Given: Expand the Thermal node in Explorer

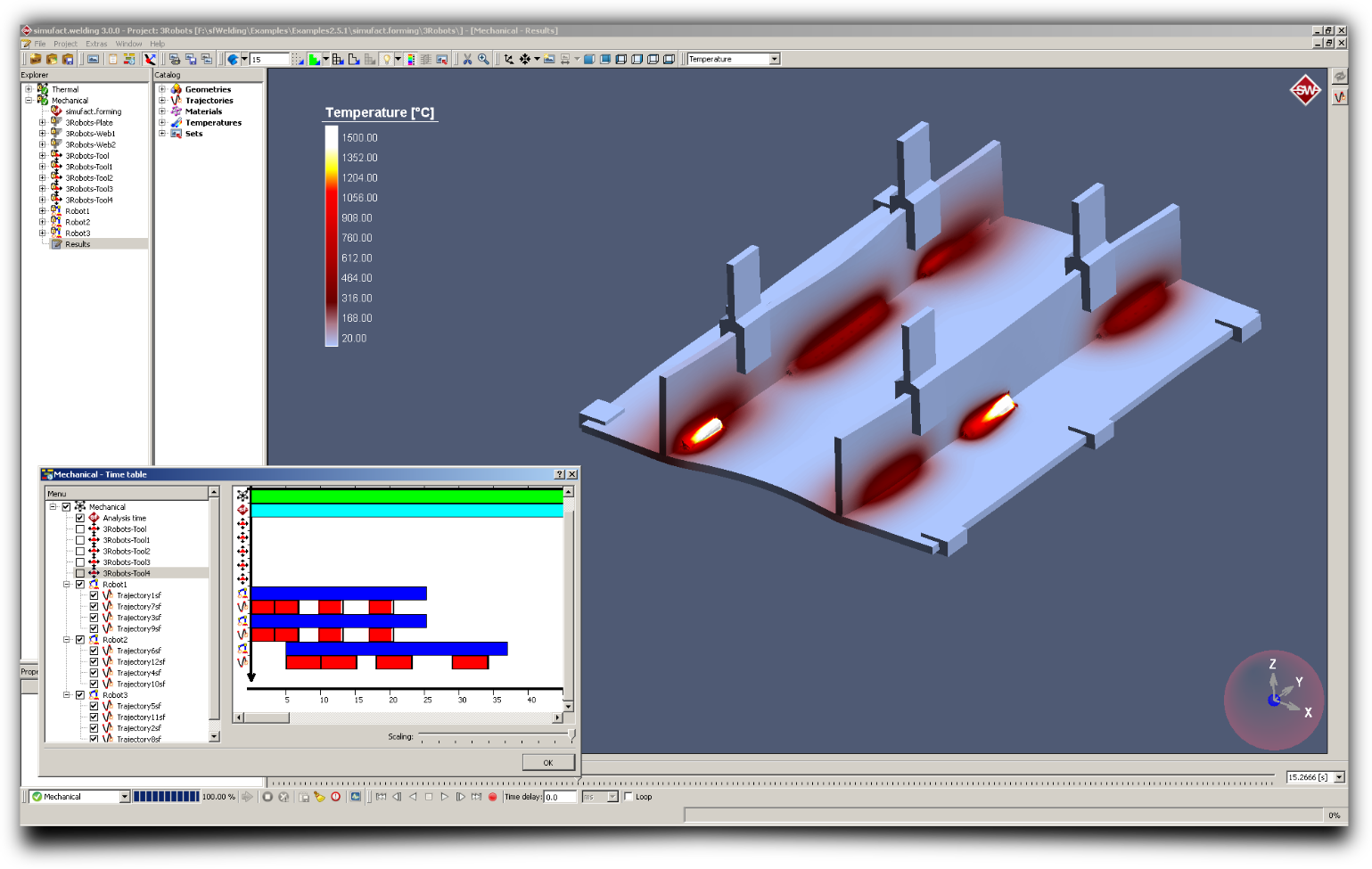Looking at the screenshot, I should (x=29, y=89).
